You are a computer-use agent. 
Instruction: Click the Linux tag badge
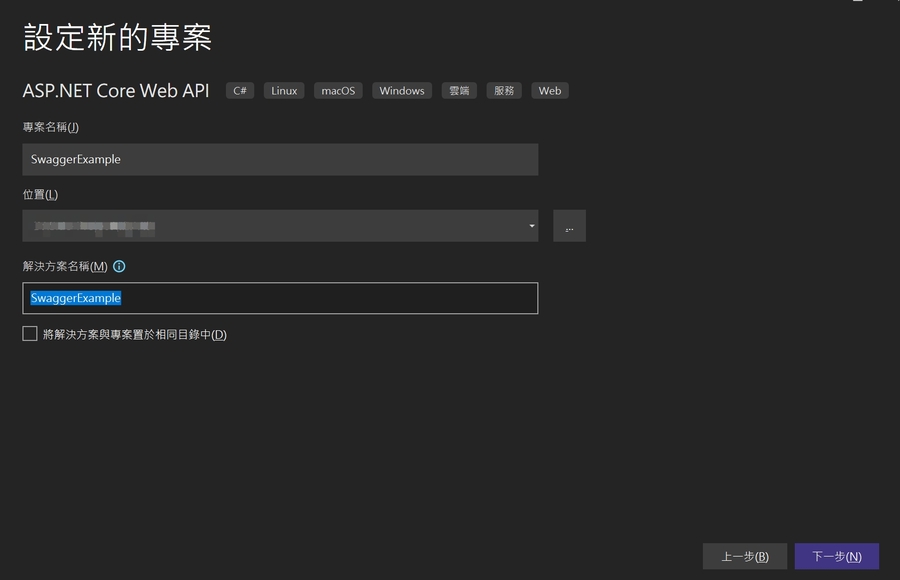pos(283,90)
